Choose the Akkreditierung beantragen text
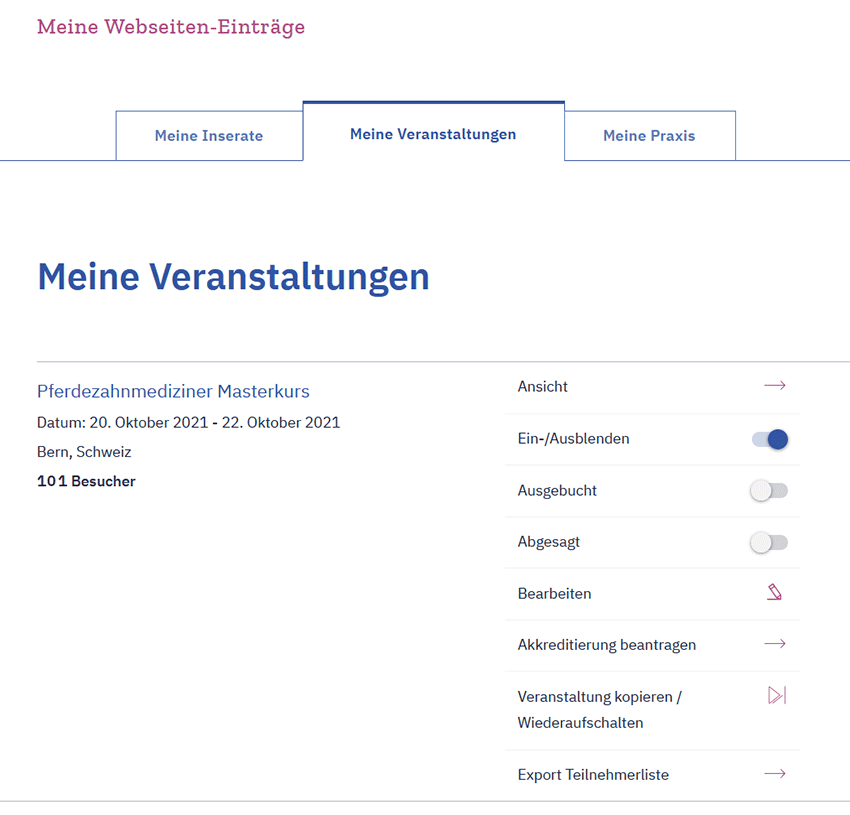The height and width of the screenshot is (815, 850). coord(606,645)
